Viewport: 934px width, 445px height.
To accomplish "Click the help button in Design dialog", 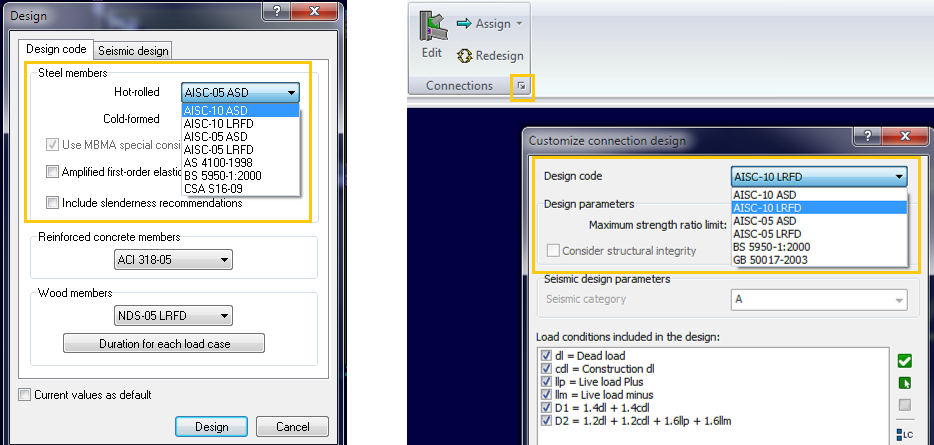I will point(276,11).
